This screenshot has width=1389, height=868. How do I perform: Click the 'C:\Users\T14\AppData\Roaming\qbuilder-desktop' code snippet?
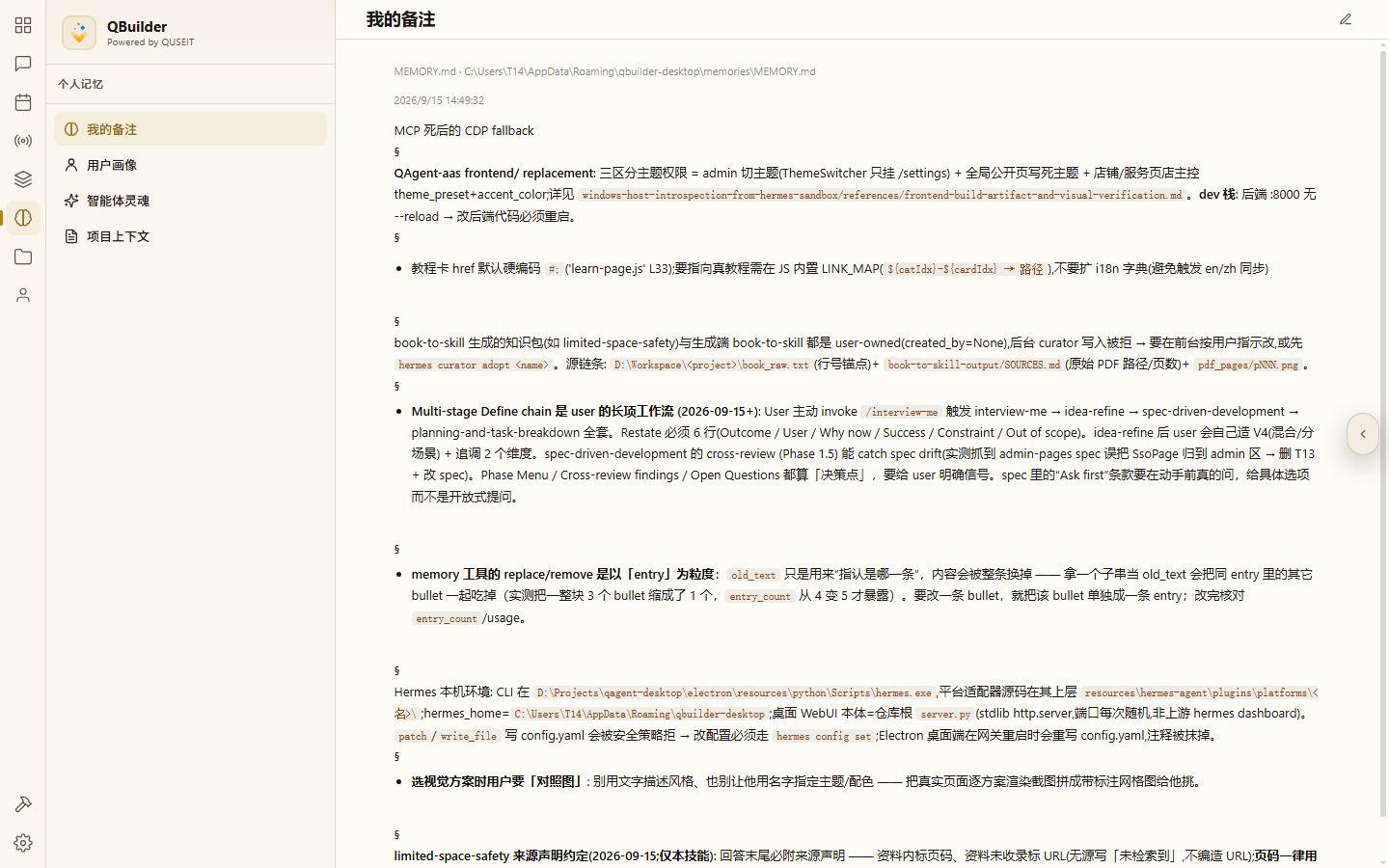[639, 714]
